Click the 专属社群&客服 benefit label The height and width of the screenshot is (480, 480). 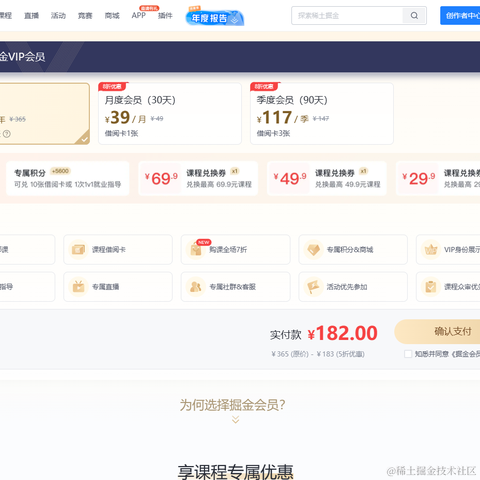(x=233, y=287)
